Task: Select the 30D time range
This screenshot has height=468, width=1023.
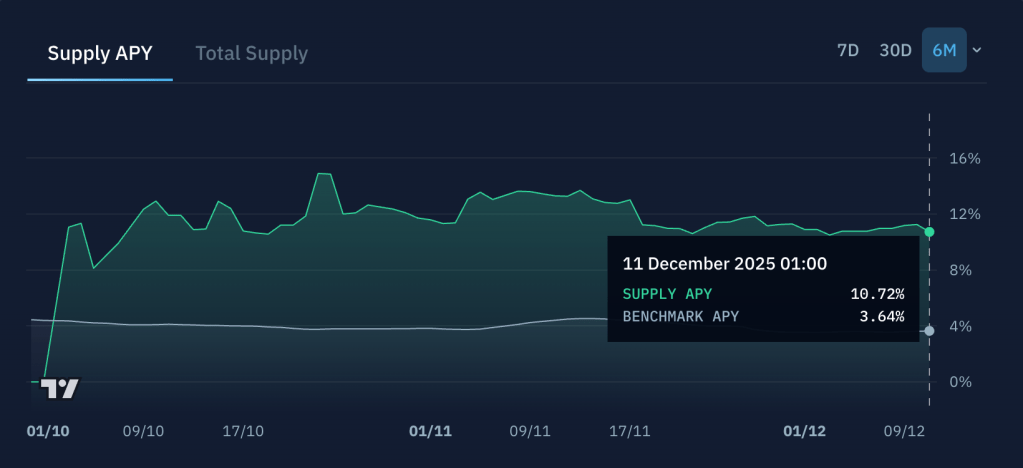Action: 895,50
